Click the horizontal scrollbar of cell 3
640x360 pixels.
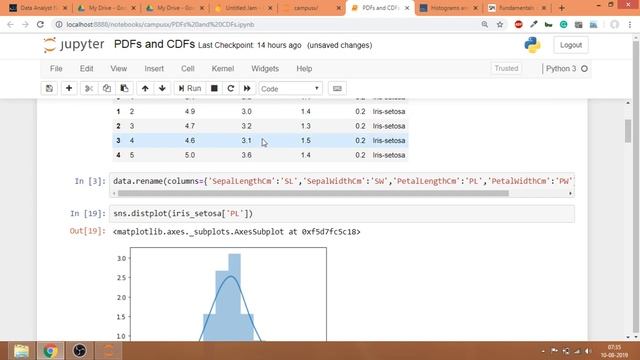tap(313, 193)
